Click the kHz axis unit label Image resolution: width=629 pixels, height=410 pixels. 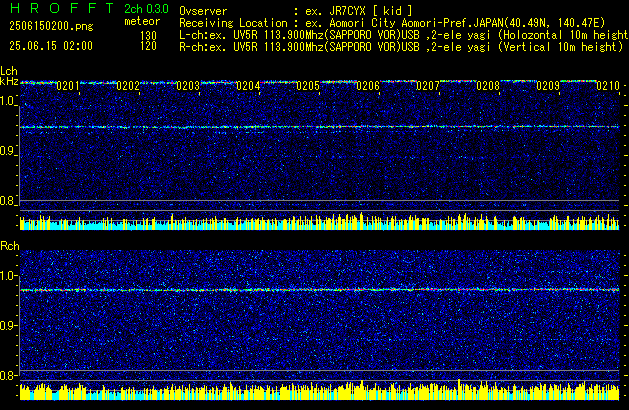[x=9, y=81]
